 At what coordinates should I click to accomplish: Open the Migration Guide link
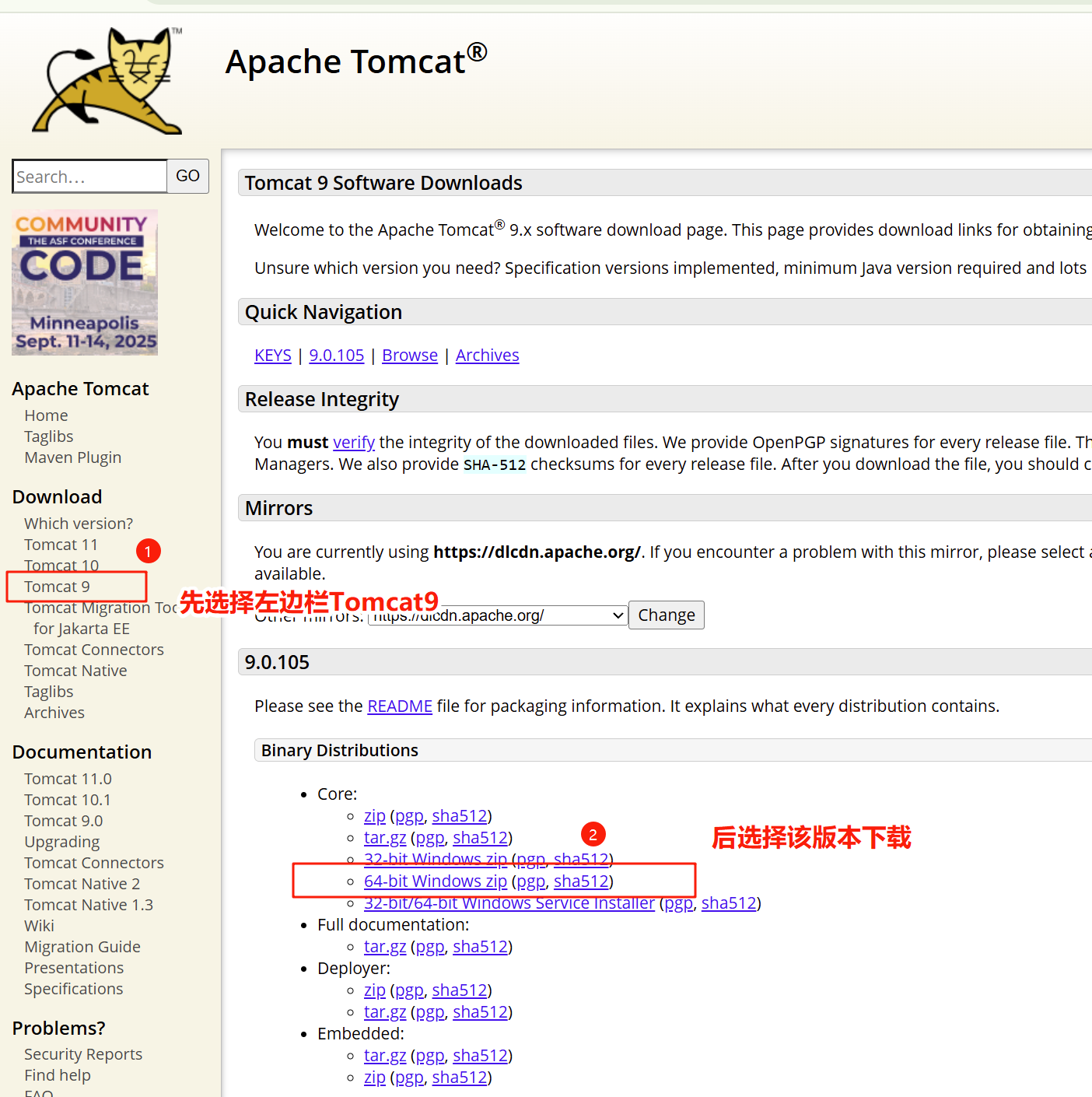pos(82,947)
